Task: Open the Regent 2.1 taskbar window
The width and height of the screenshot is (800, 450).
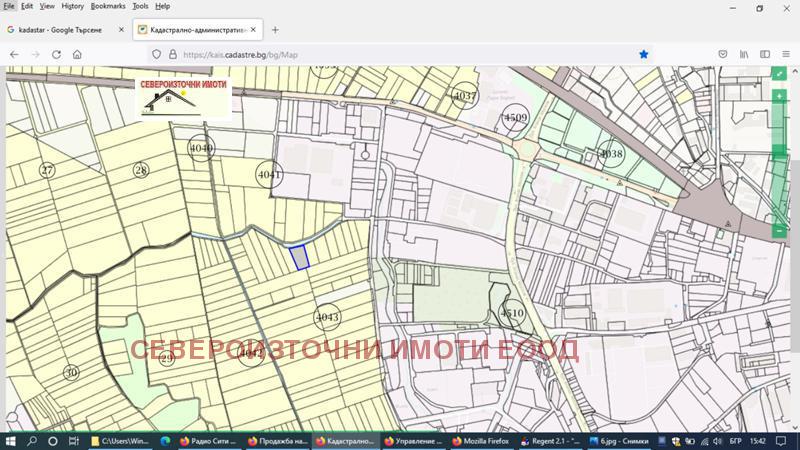Action: click(549, 440)
